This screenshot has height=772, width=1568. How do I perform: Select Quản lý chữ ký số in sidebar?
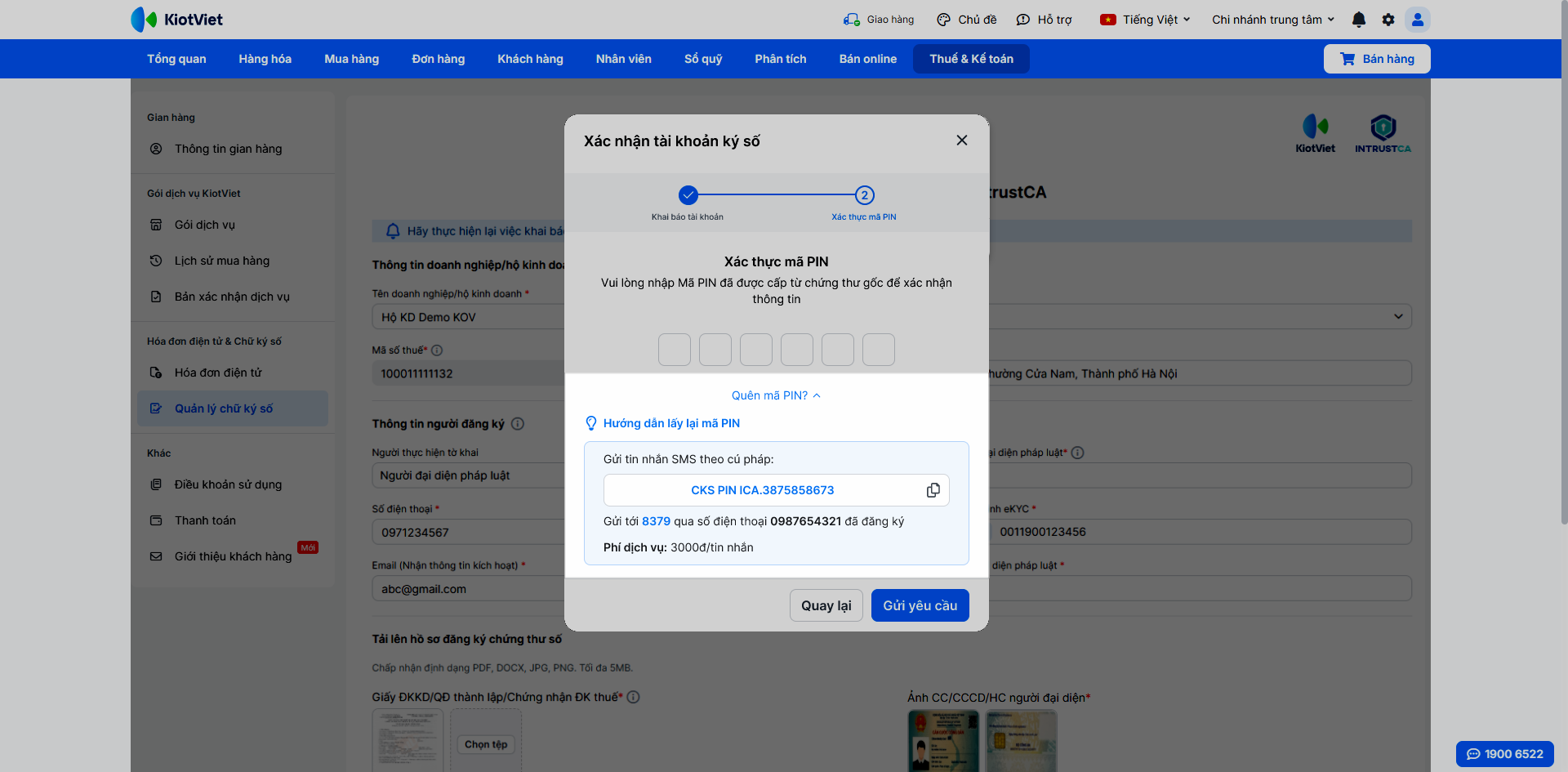(x=233, y=408)
